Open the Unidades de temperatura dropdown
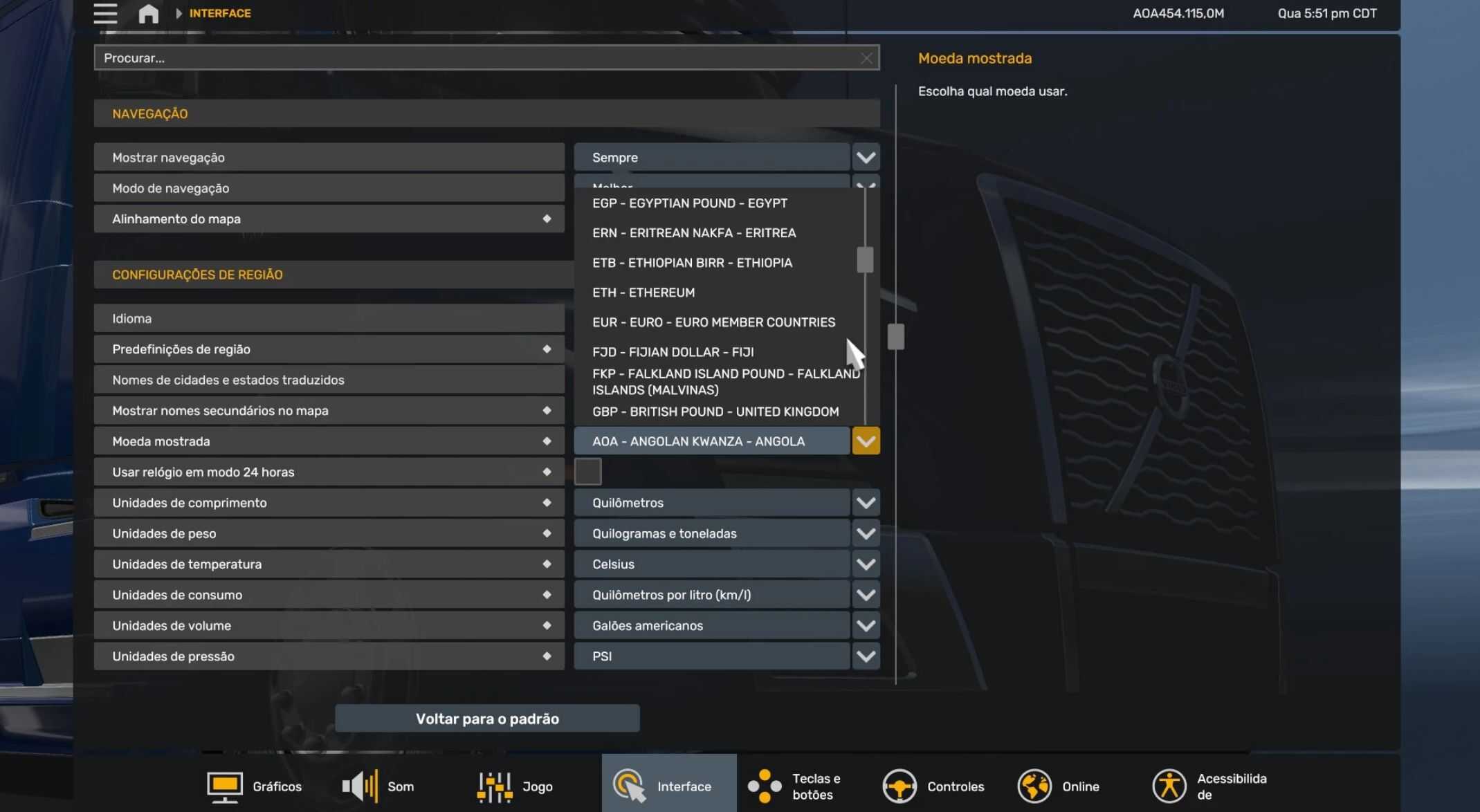 [x=866, y=564]
